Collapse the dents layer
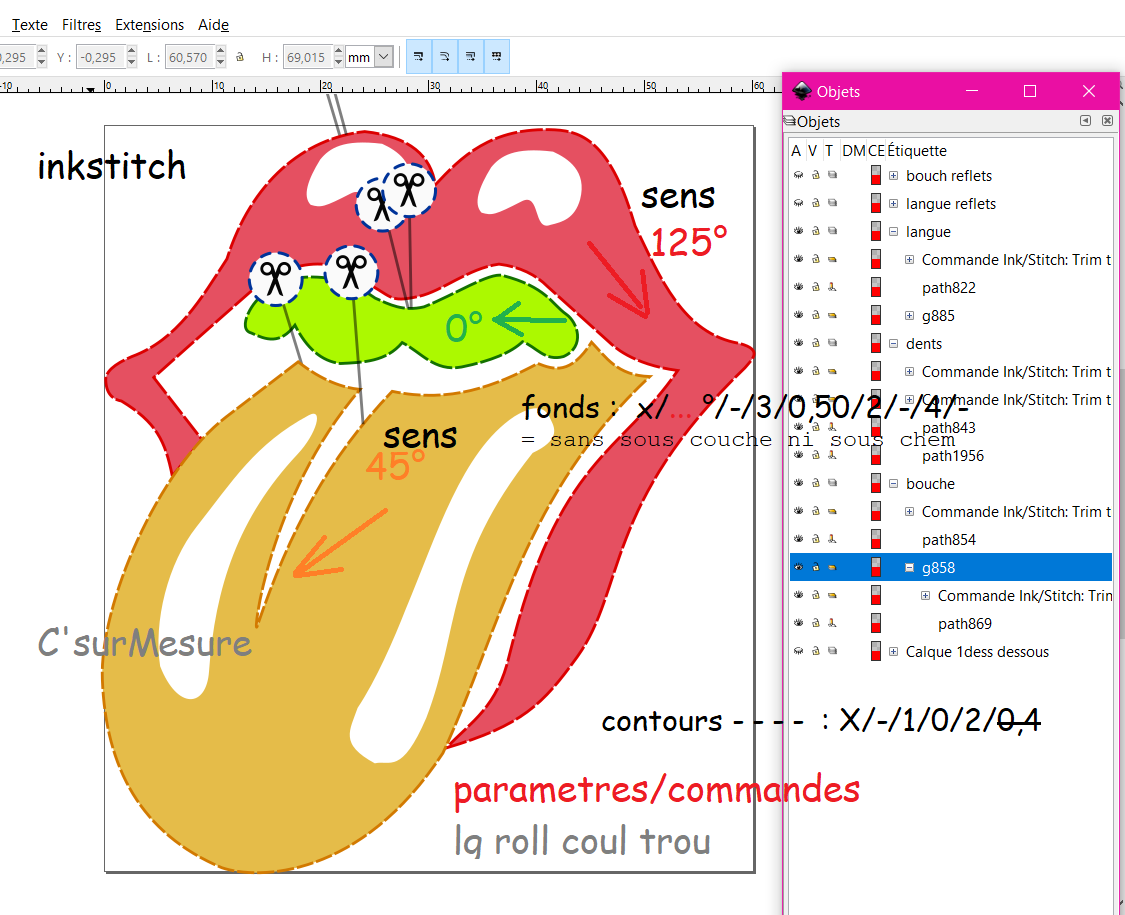This screenshot has height=915, width=1125. point(893,343)
